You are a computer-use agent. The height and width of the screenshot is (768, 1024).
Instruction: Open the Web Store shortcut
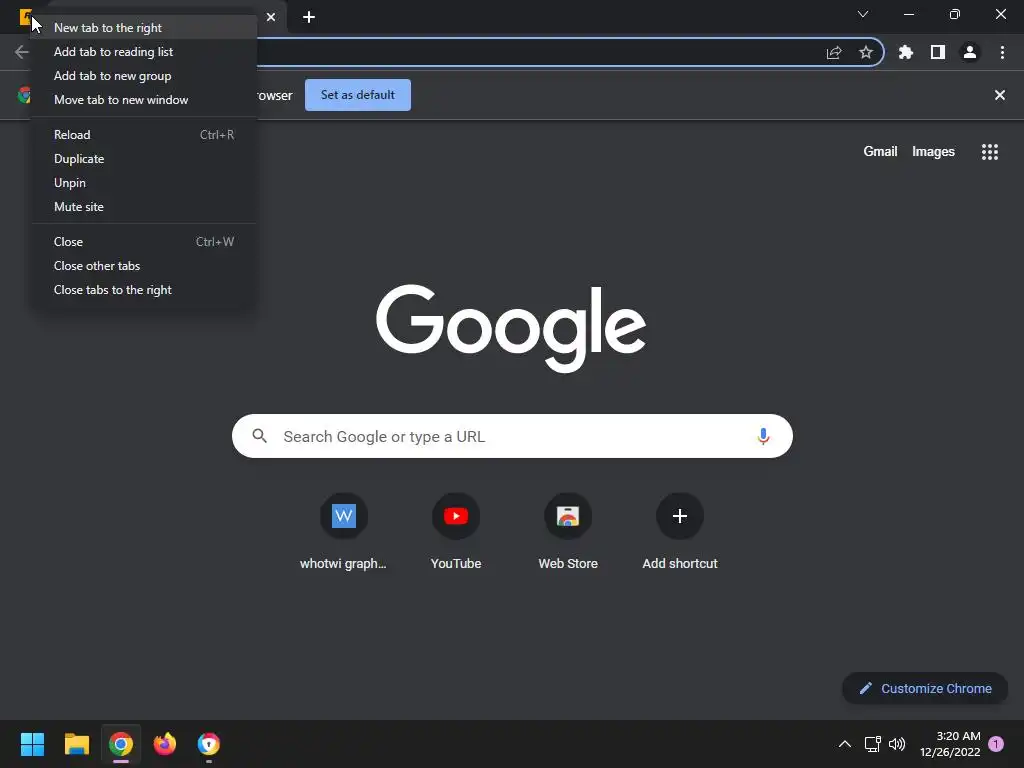(568, 532)
